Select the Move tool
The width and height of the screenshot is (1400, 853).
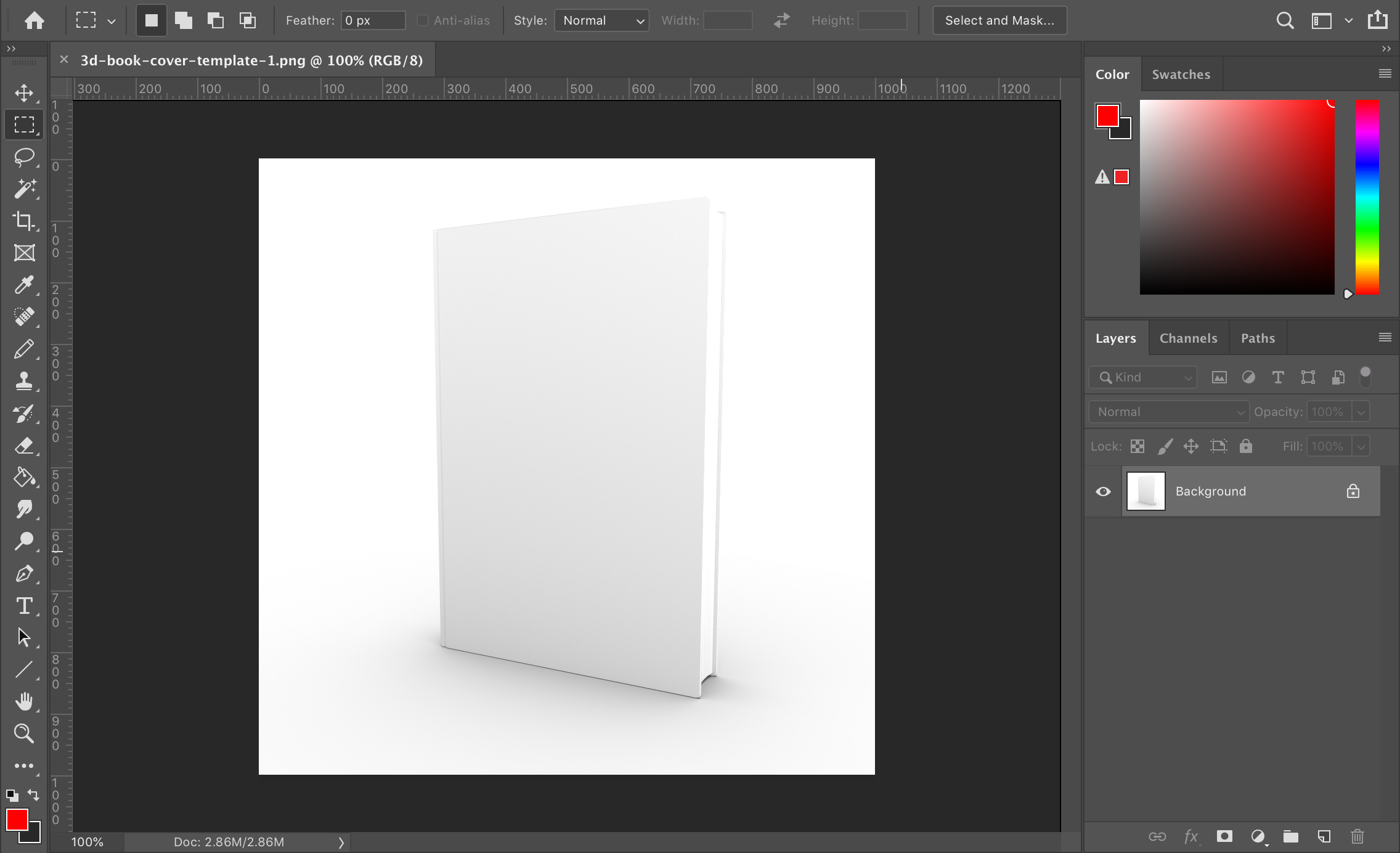pos(24,93)
